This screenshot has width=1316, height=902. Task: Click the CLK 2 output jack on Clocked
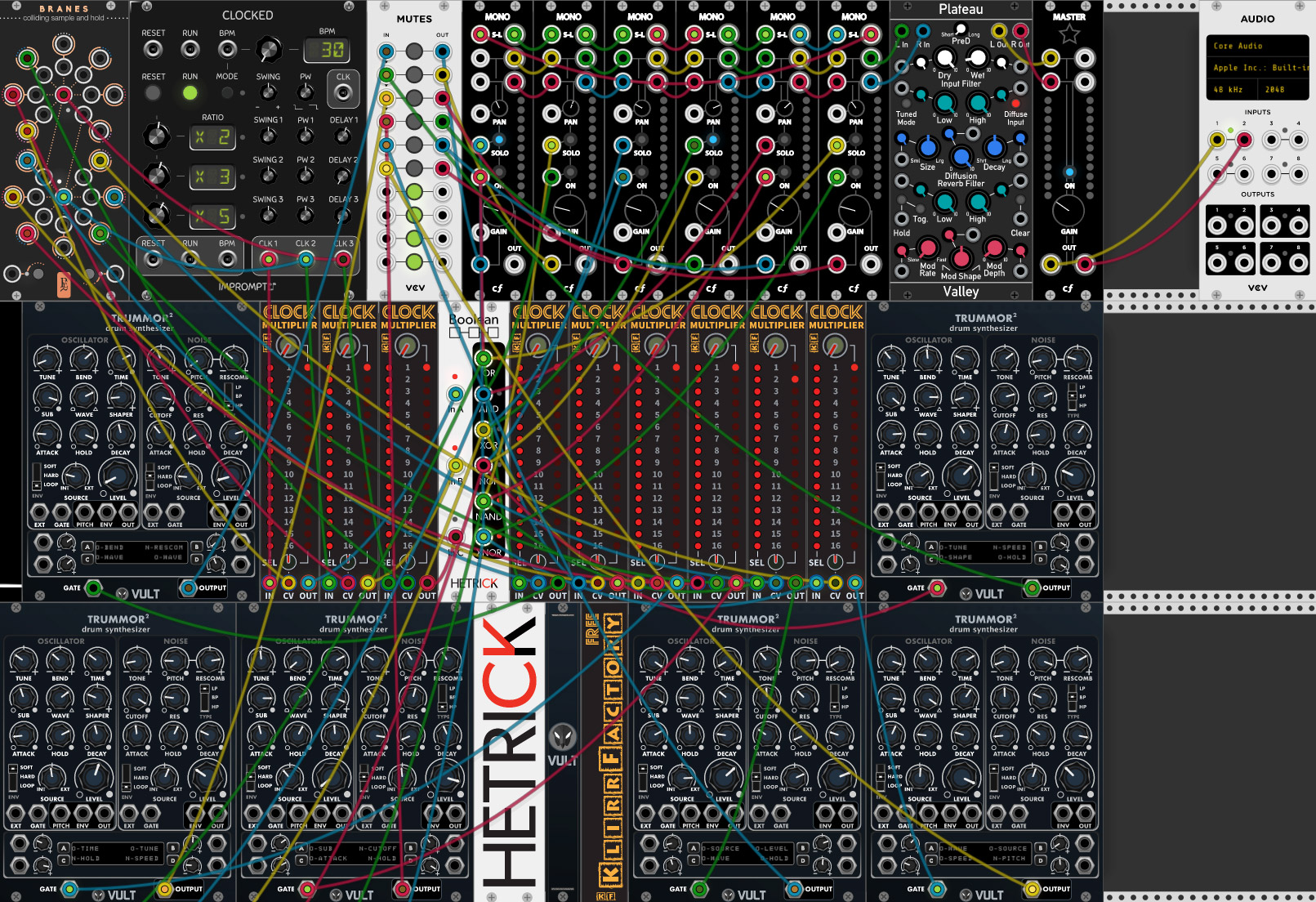click(306, 260)
